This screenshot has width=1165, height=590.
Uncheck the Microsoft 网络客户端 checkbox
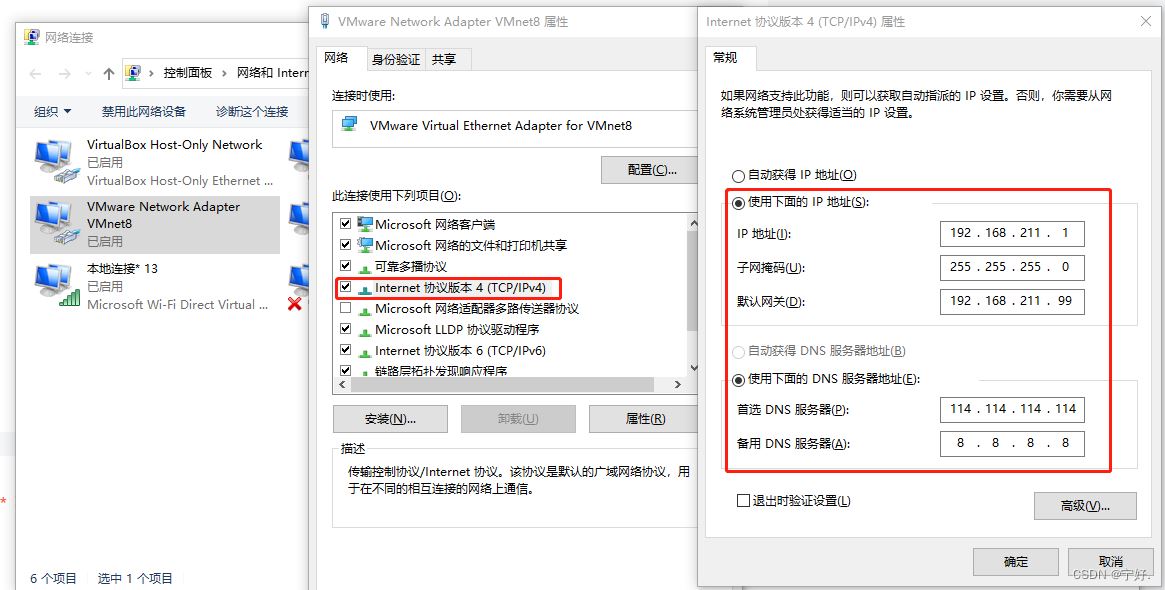coord(345,224)
